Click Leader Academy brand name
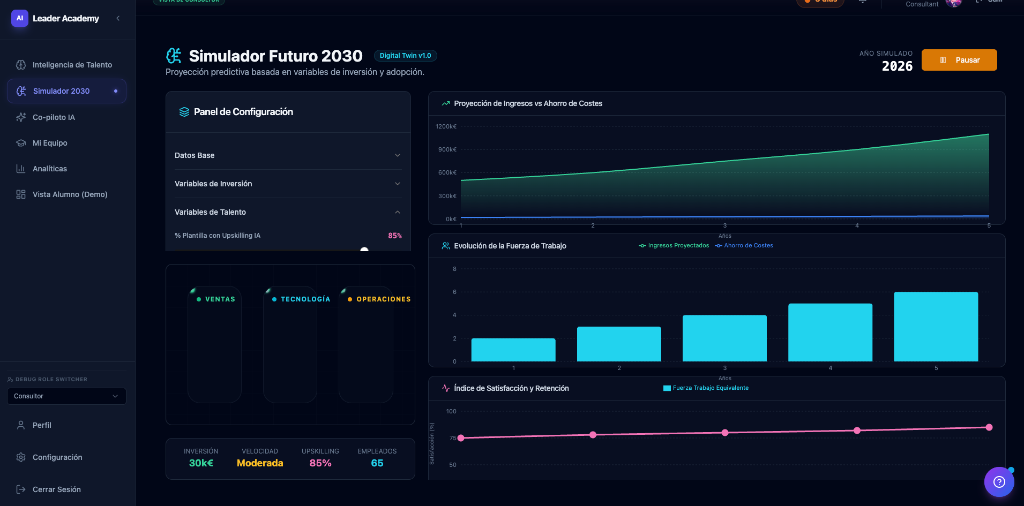Viewport: 1024px width, 506px height. click(x=66, y=18)
